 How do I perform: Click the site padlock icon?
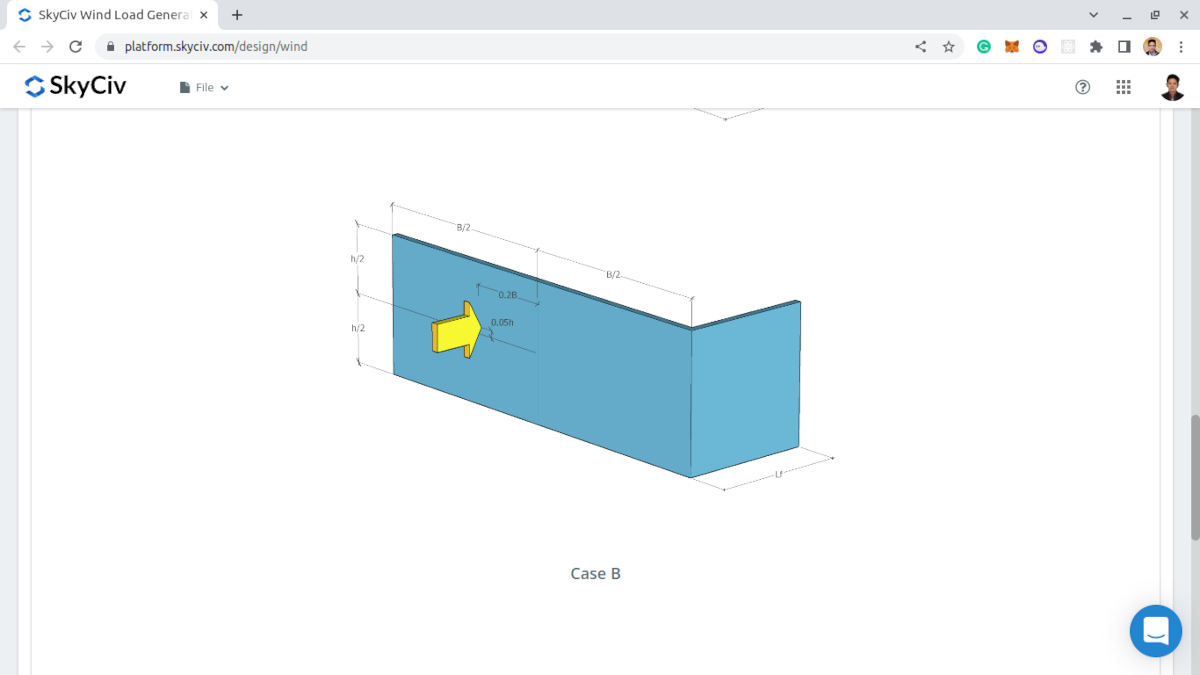(x=110, y=46)
